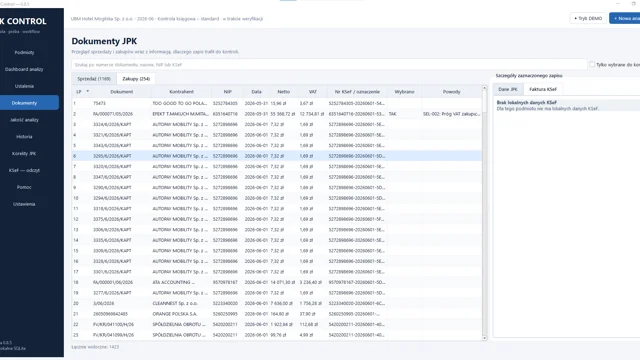
Task: Select document 3277/6/2026/KAPT row
Action: [x=277, y=293]
